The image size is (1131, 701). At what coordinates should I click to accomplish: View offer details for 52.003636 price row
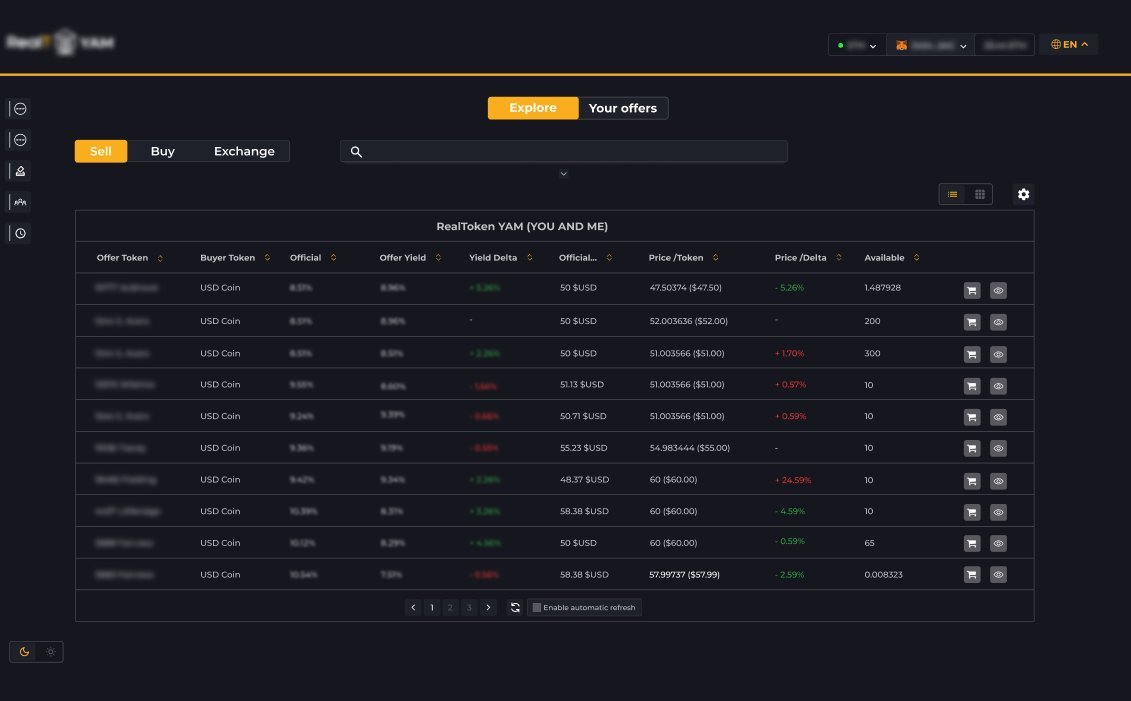click(x=998, y=322)
